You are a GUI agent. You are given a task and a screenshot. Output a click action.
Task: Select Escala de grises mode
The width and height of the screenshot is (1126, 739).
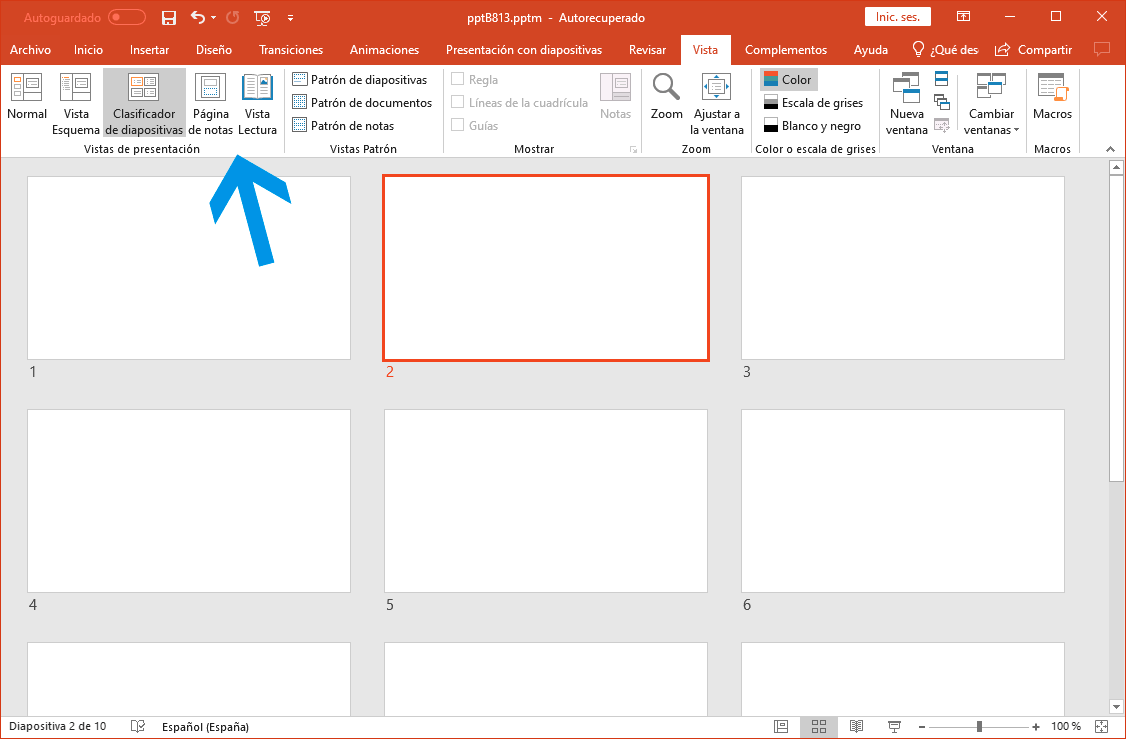point(813,103)
